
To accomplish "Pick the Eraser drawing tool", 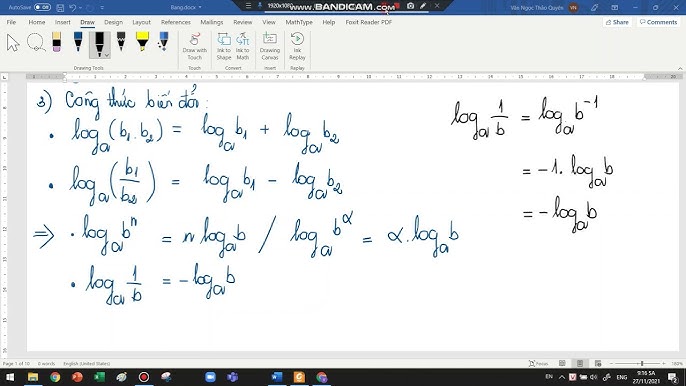I will click(x=56, y=42).
